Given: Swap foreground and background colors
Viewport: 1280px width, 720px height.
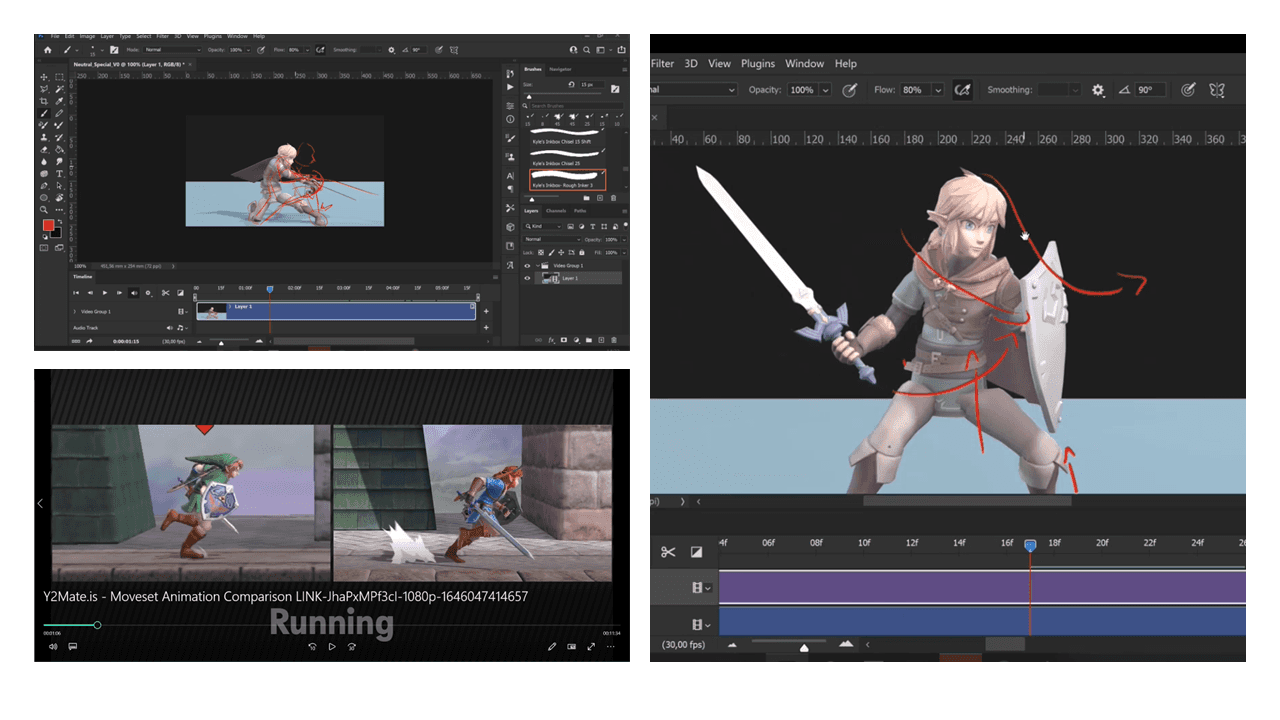Looking at the screenshot, I should click(x=60, y=221).
